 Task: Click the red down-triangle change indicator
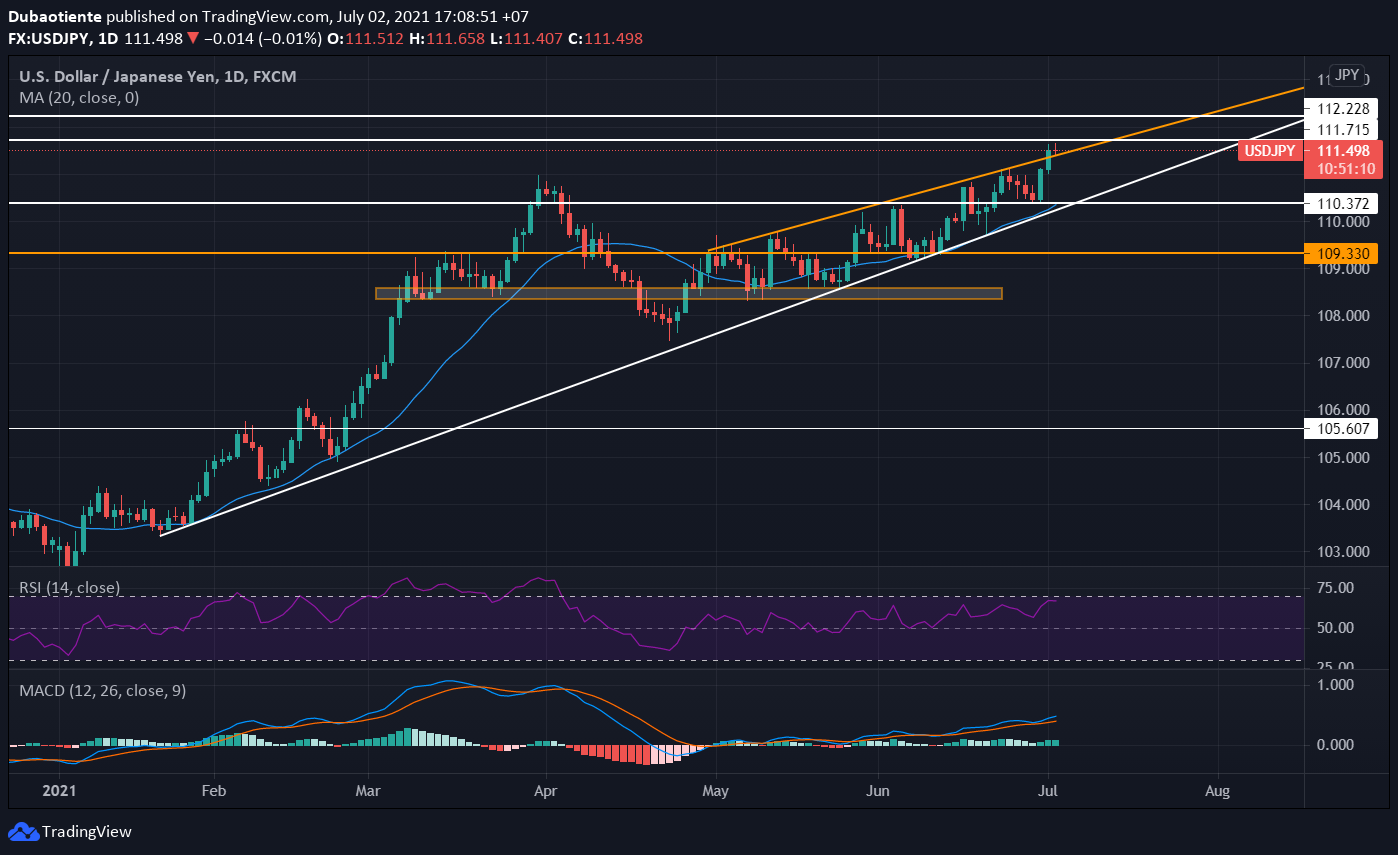click(x=192, y=38)
